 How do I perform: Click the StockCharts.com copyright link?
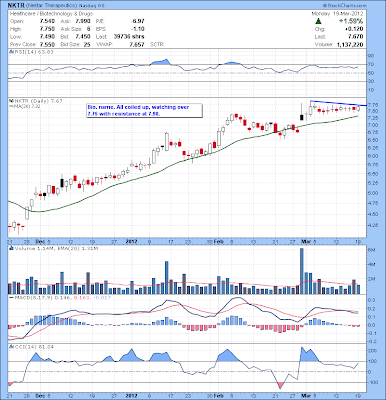click(x=344, y=6)
